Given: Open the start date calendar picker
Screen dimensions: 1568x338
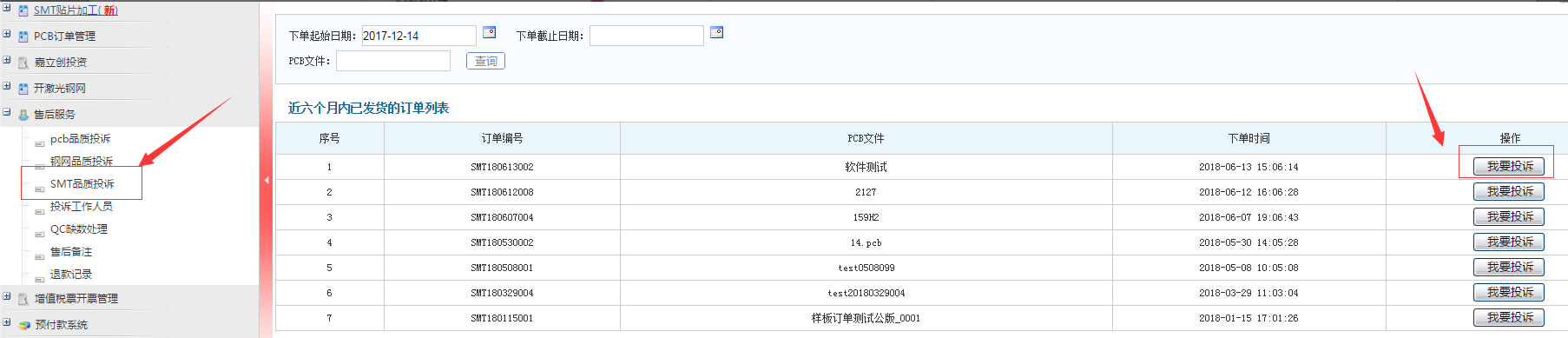Looking at the screenshot, I should (490, 32).
